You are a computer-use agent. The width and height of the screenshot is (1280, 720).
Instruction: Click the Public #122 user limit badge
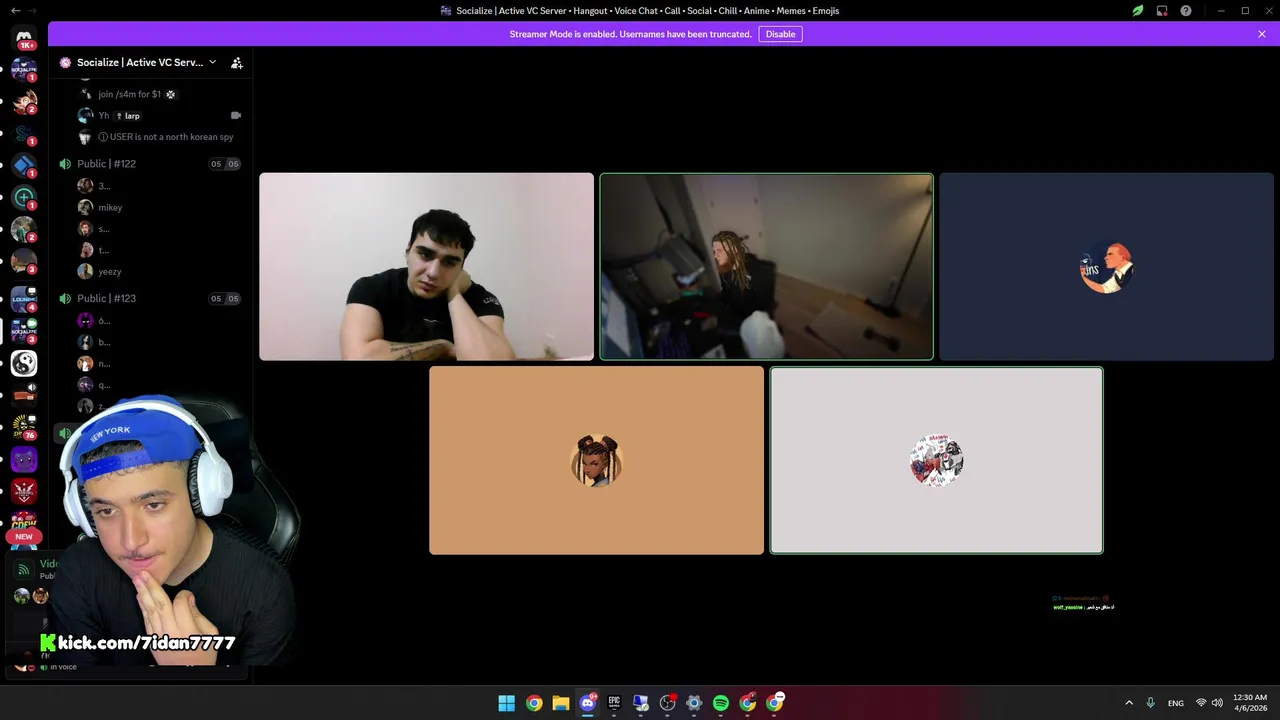pyautogui.click(x=225, y=164)
